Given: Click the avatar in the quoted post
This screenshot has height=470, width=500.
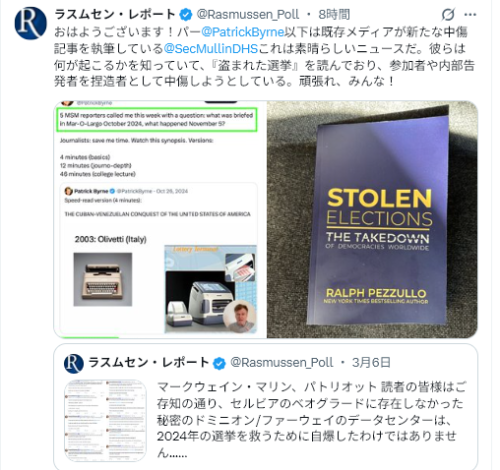Looking at the screenshot, I should (74, 363).
